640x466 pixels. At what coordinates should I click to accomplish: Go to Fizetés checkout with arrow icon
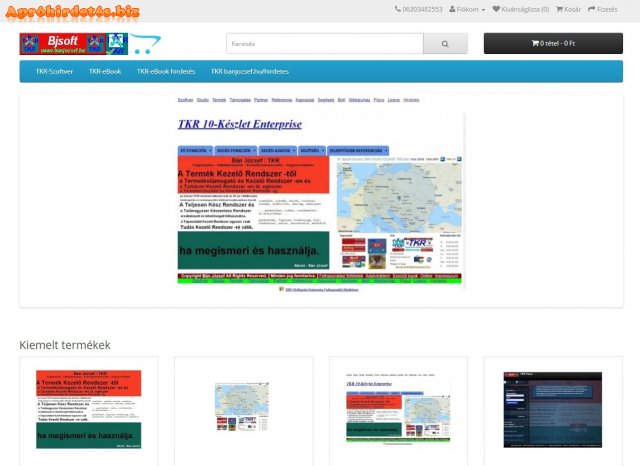(602, 9)
